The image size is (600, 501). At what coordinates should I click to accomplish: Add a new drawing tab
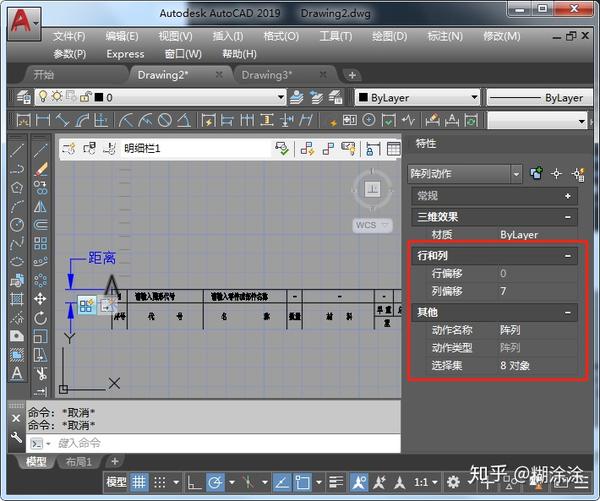pos(352,75)
